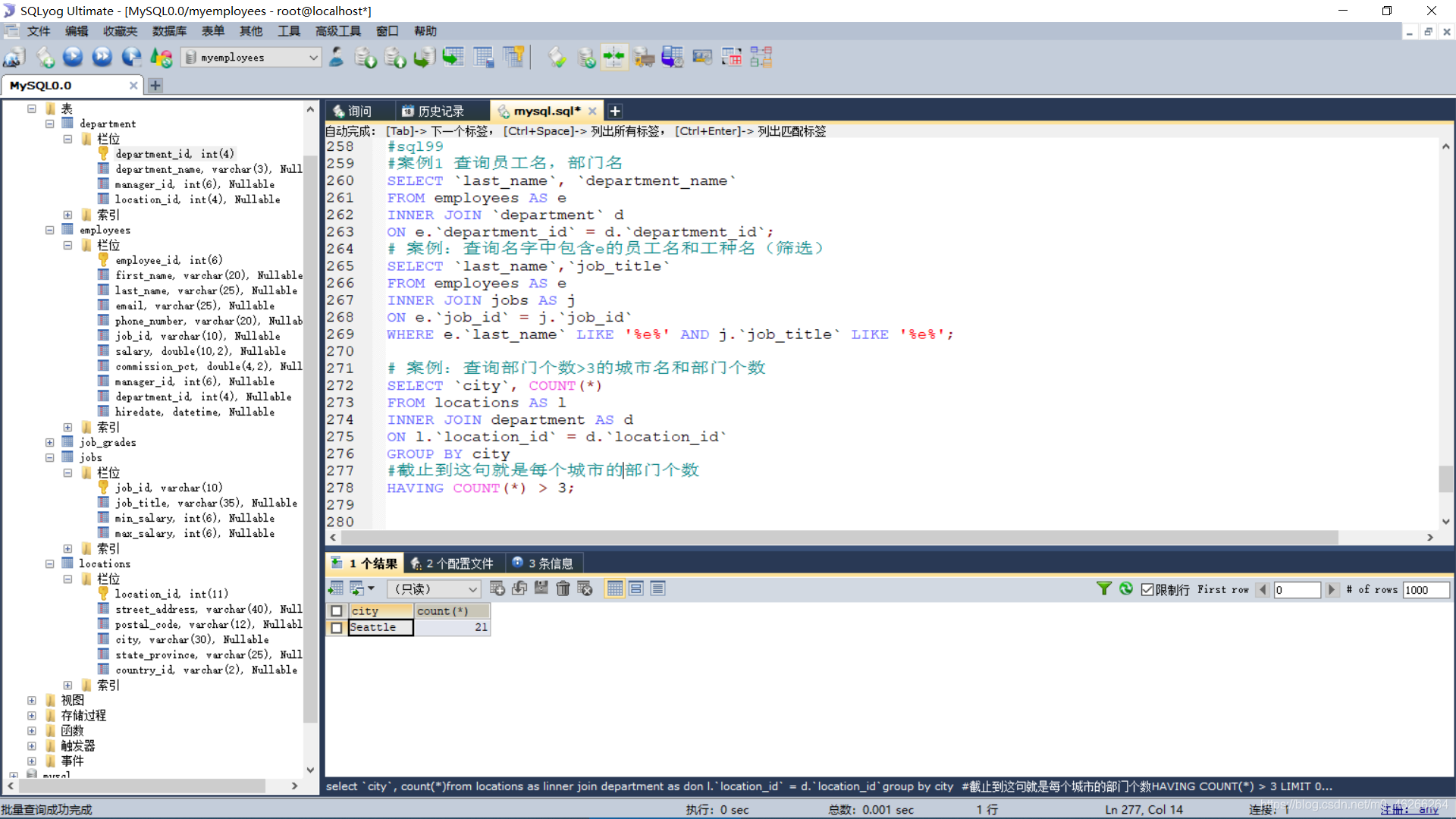
Task: Expand the 视图 views folder
Action: point(31,700)
